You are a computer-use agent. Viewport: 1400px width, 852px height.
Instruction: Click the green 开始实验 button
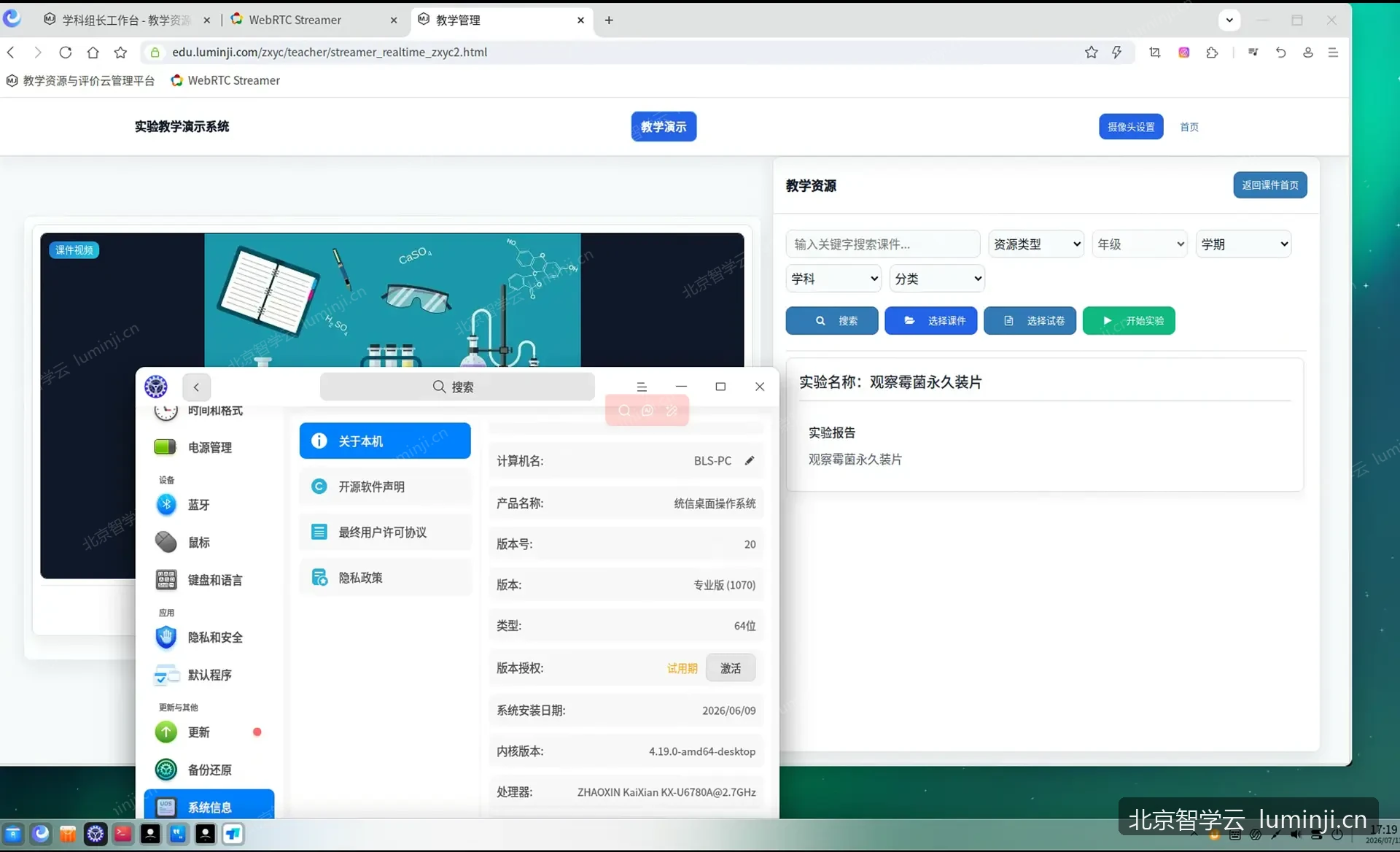pyautogui.click(x=1129, y=320)
